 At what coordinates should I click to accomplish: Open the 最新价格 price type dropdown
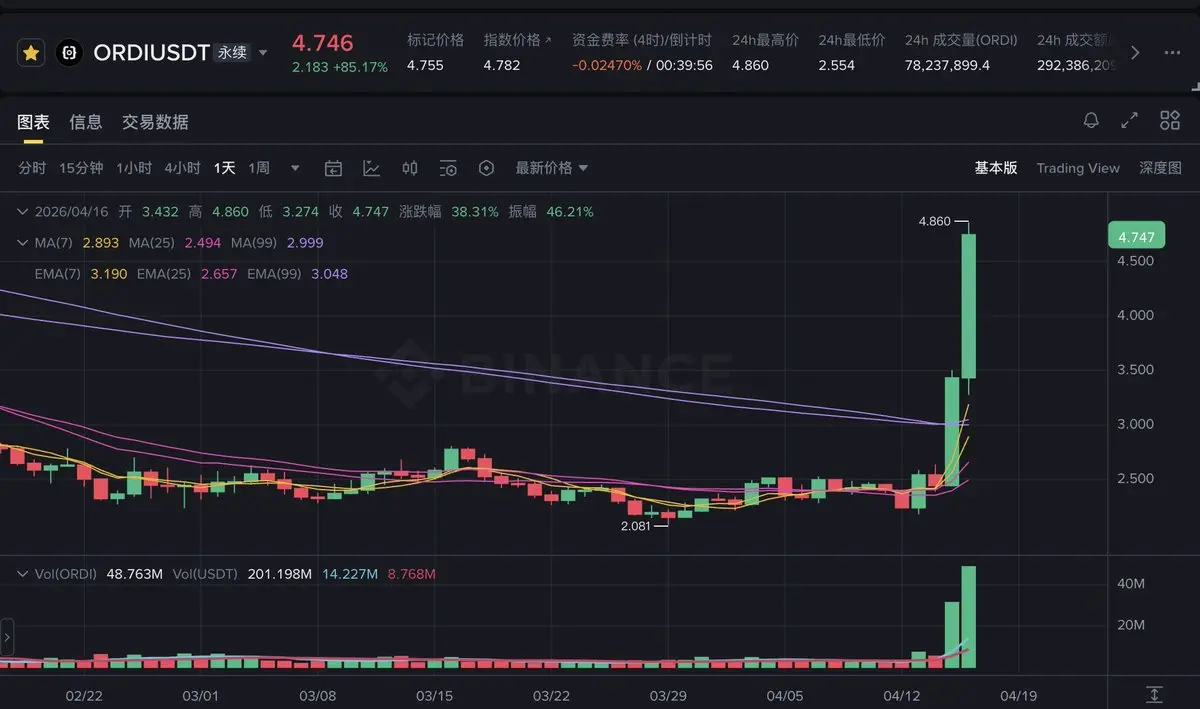[551, 168]
